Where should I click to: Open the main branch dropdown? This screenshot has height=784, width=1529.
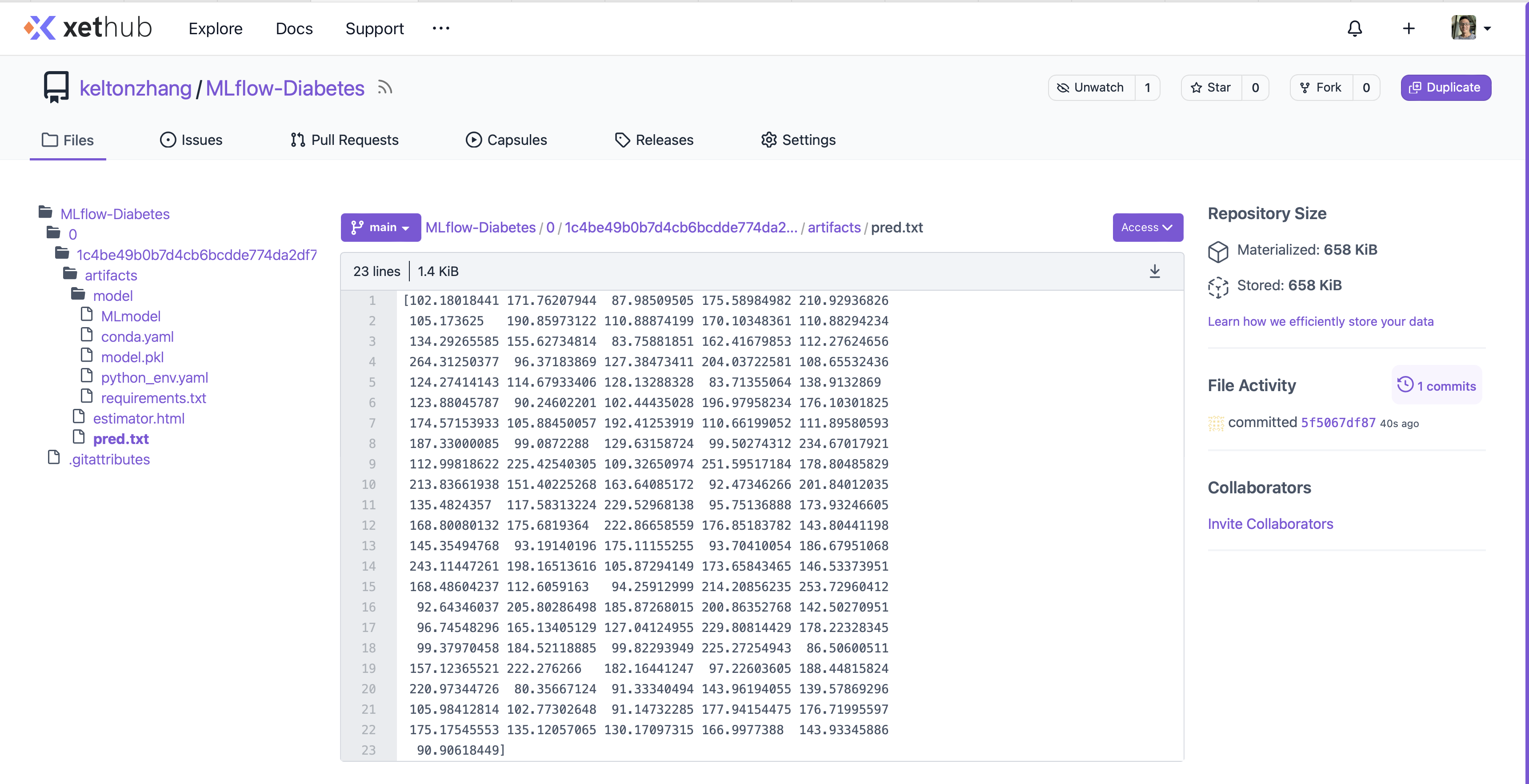(380, 227)
